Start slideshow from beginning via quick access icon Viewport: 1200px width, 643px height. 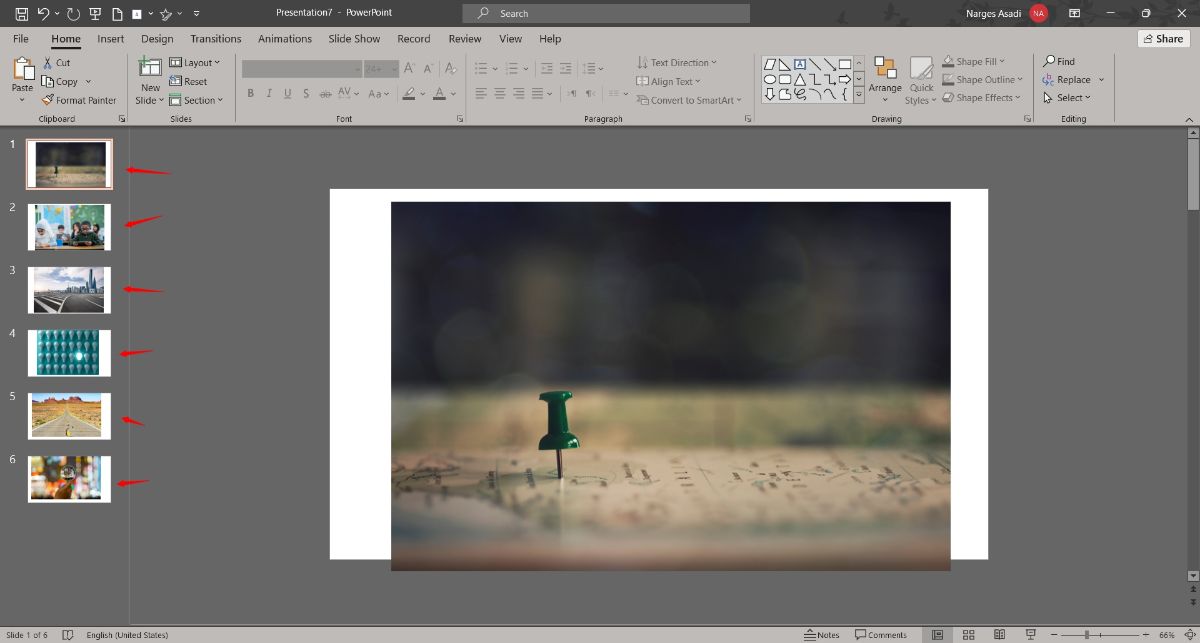click(96, 14)
